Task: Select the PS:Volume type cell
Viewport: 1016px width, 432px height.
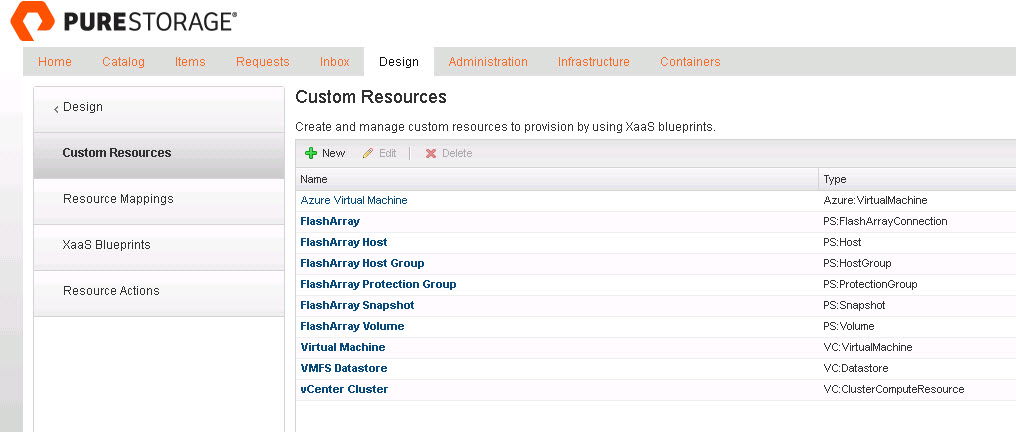Action: coord(849,326)
